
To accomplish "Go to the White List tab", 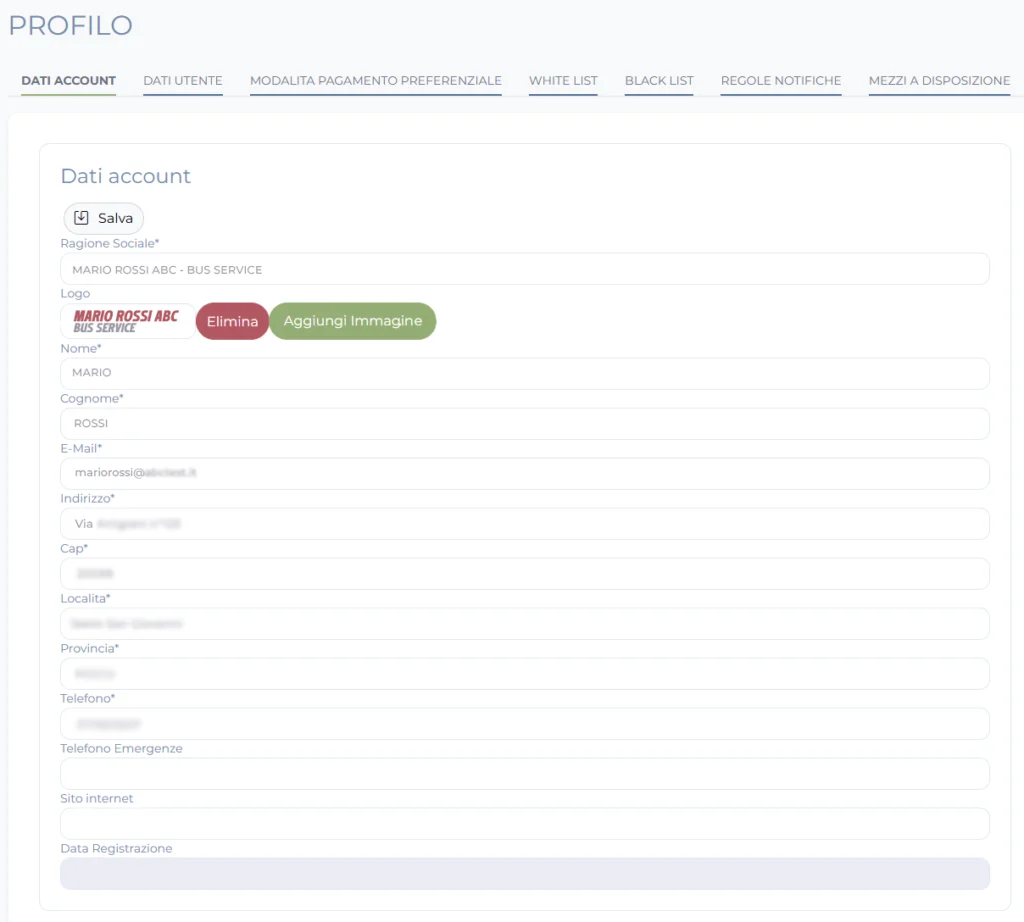I will tap(563, 81).
